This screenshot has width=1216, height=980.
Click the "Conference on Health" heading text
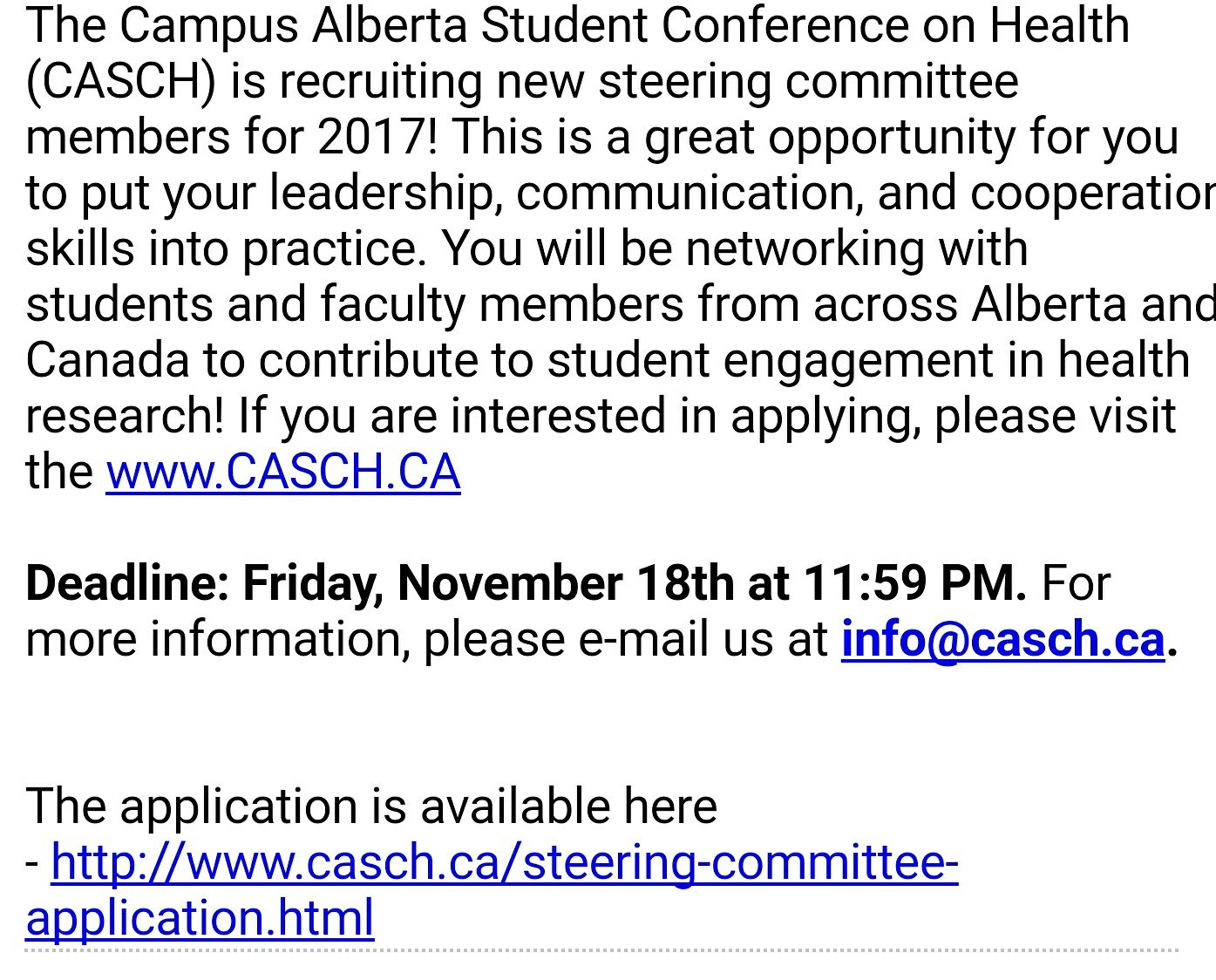[x=895, y=25]
